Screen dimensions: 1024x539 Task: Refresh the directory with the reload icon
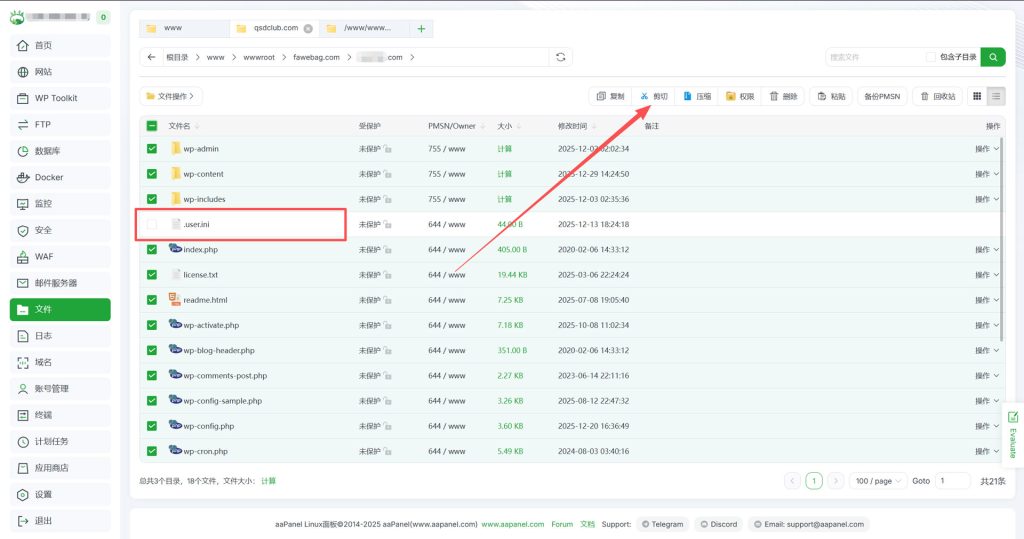click(561, 57)
